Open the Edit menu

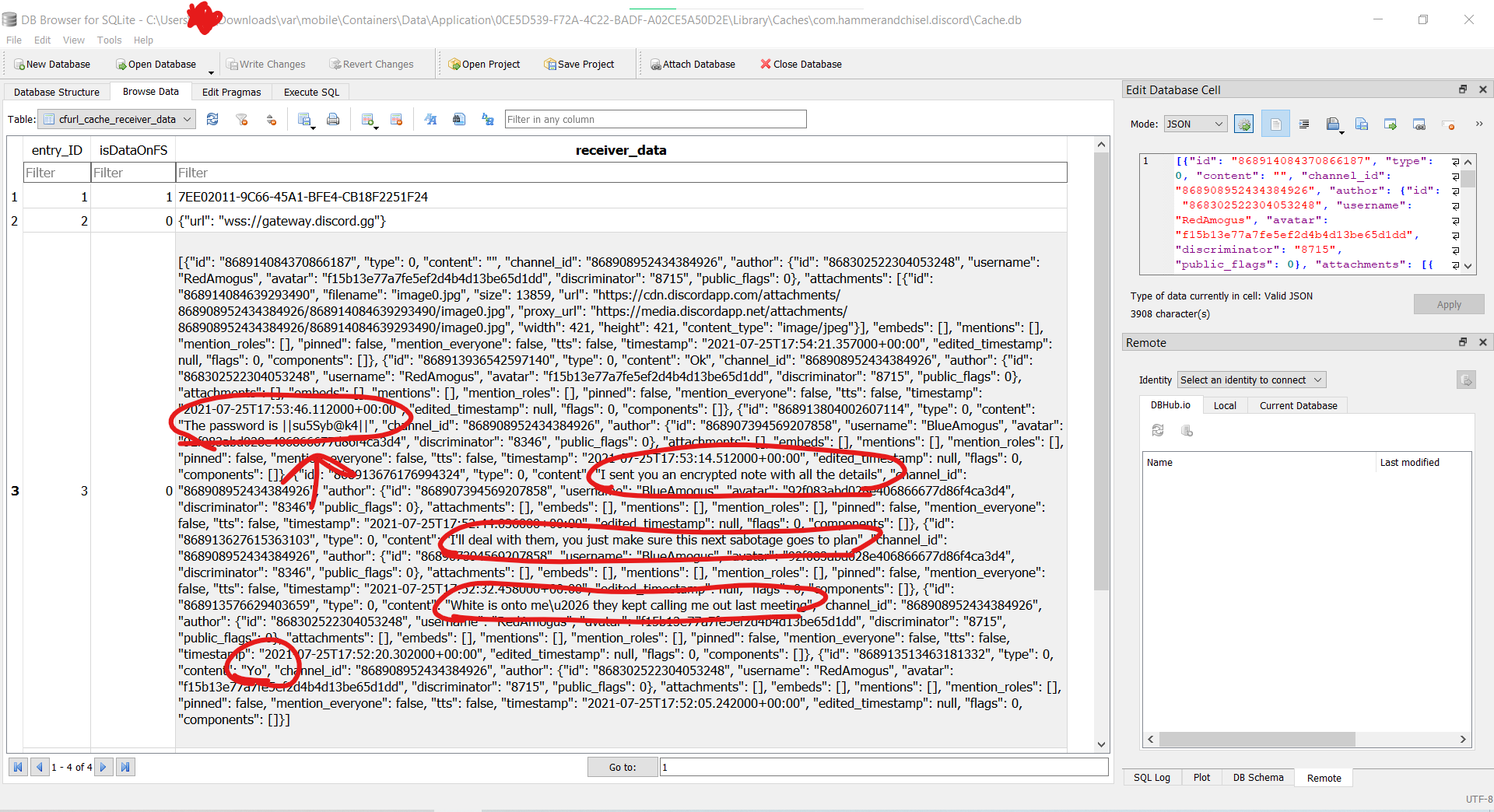[42, 40]
